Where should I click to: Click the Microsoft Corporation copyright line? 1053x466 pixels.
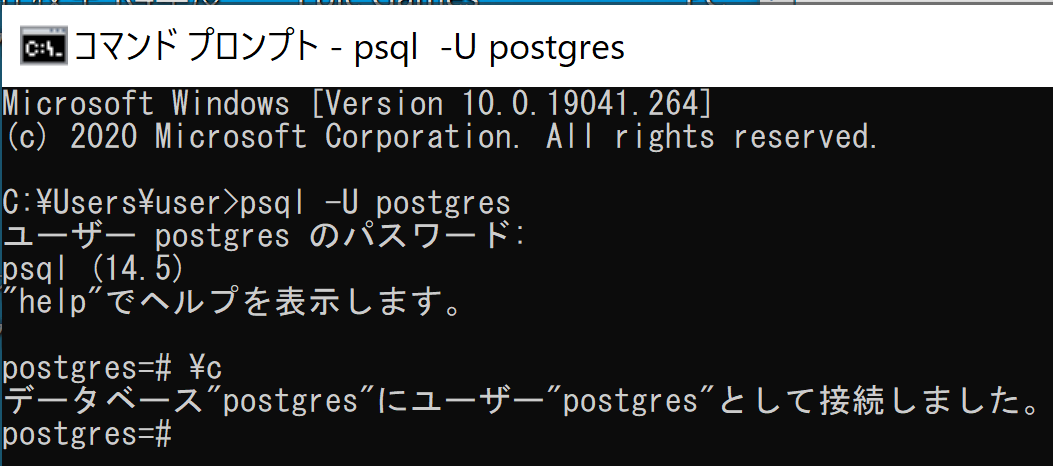point(441,137)
